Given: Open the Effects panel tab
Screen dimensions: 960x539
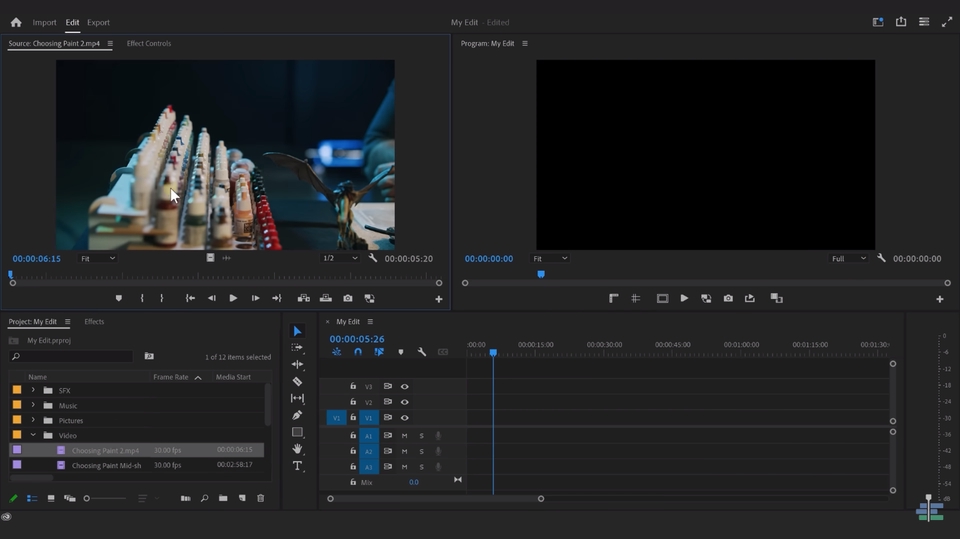Looking at the screenshot, I should tap(94, 322).
